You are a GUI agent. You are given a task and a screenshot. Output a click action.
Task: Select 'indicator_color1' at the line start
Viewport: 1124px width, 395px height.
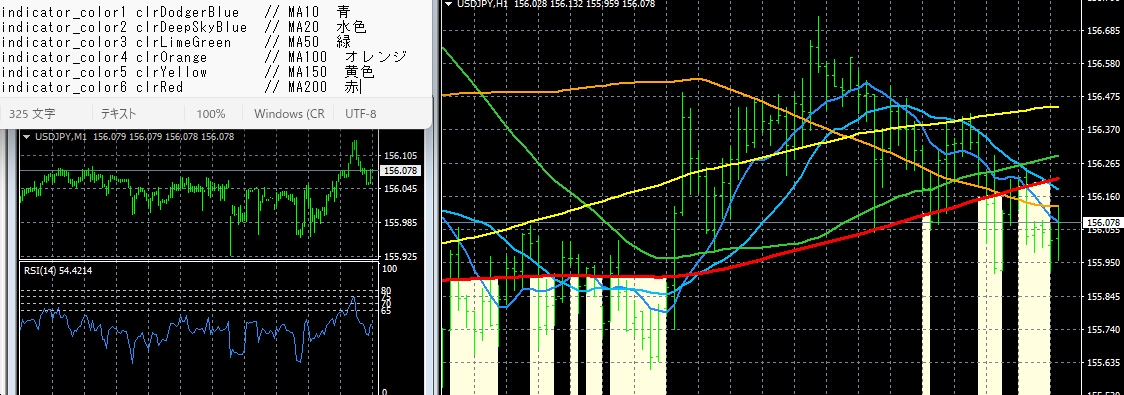[65, 12]
